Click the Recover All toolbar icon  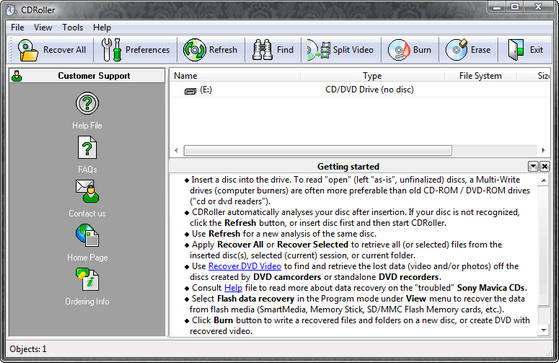[28, 50]
